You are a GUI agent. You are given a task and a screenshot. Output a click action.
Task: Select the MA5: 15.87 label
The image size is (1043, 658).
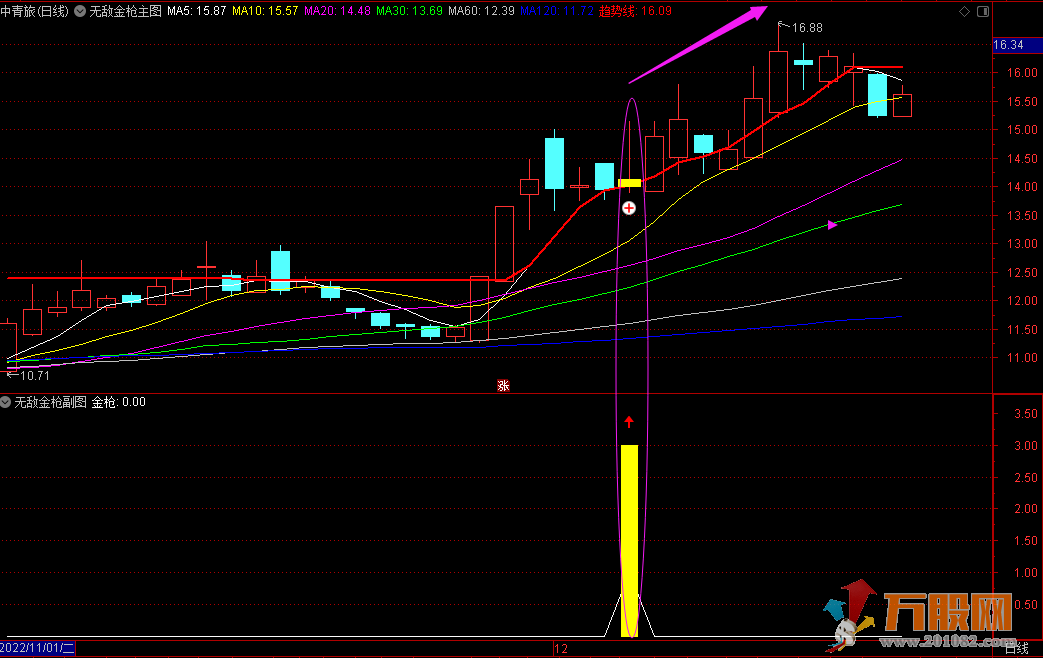(197, 11)
